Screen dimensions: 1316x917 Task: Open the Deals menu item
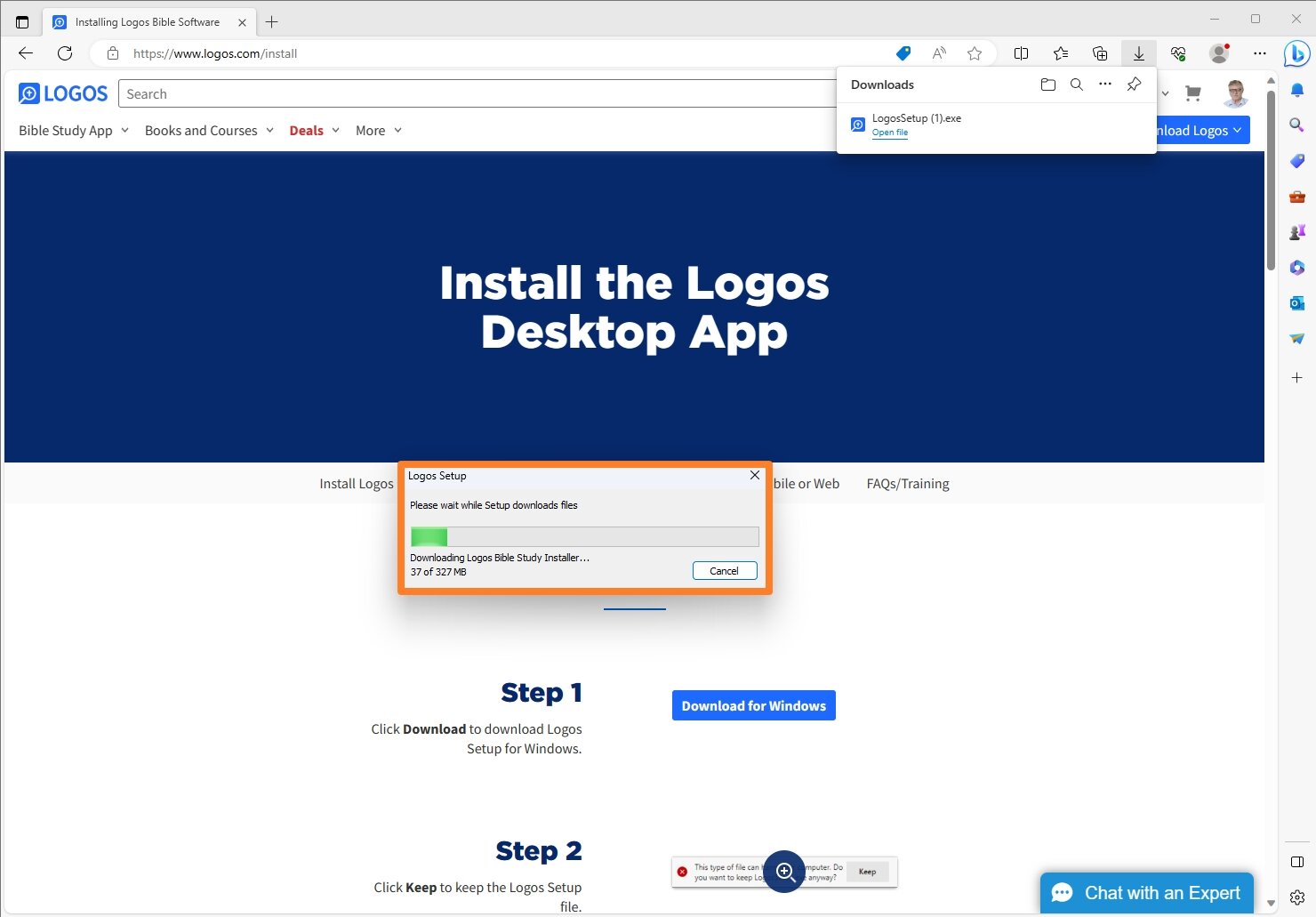tap(306, 131)
